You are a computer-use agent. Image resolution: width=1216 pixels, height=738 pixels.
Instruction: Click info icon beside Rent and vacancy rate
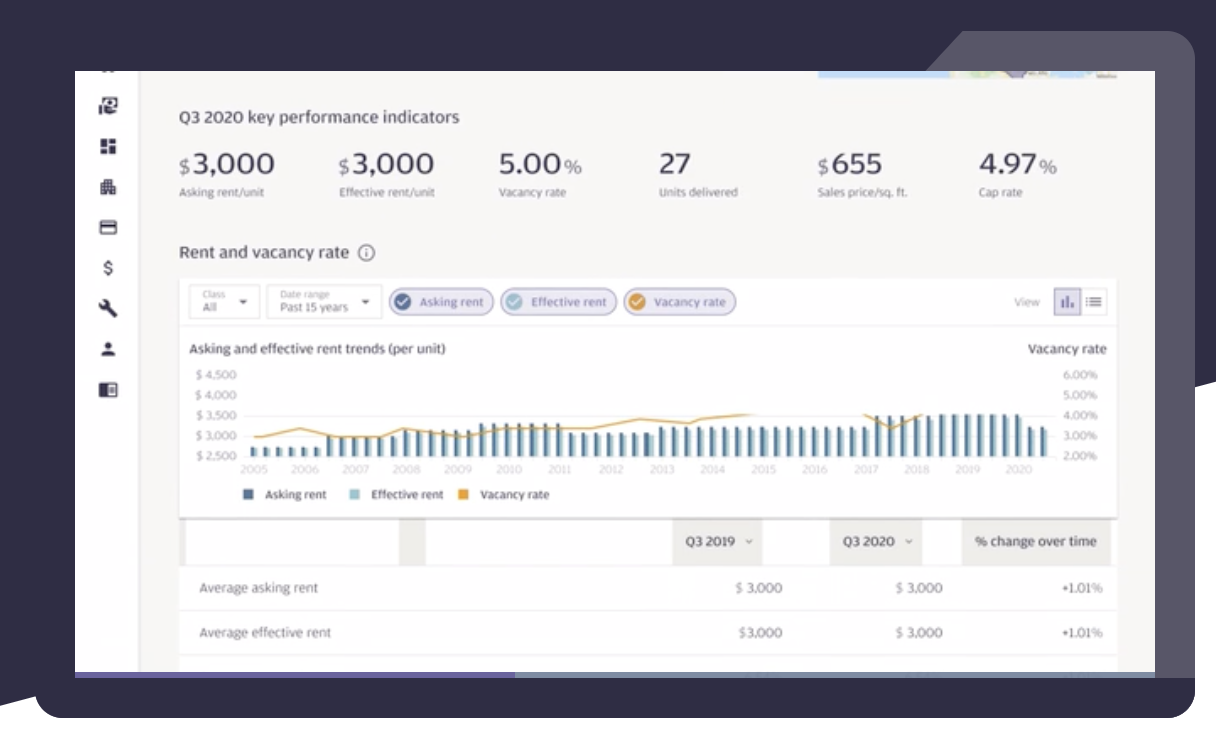[x=366, y=253]
